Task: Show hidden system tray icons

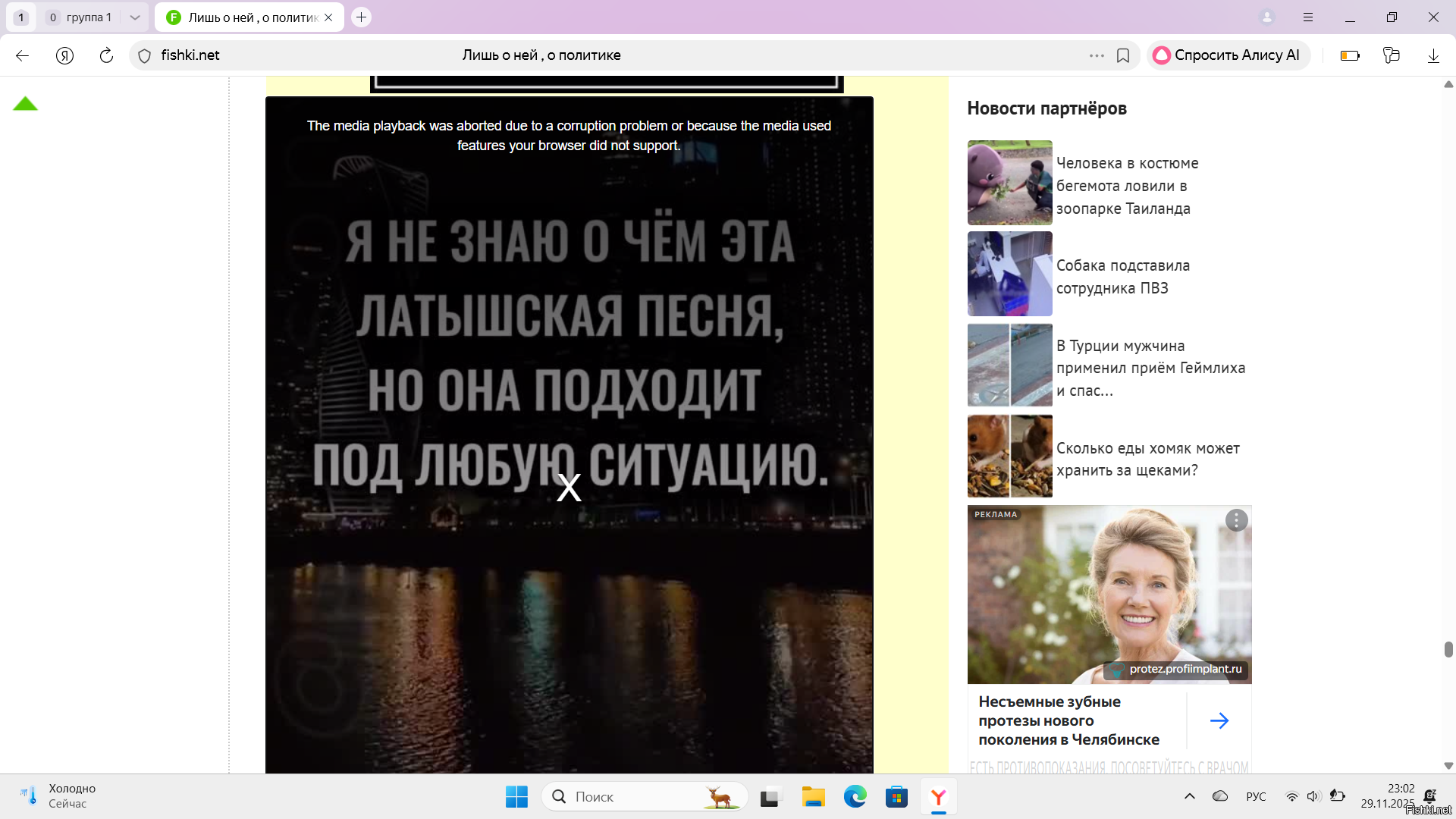Action: click(x=1189, y=796)
